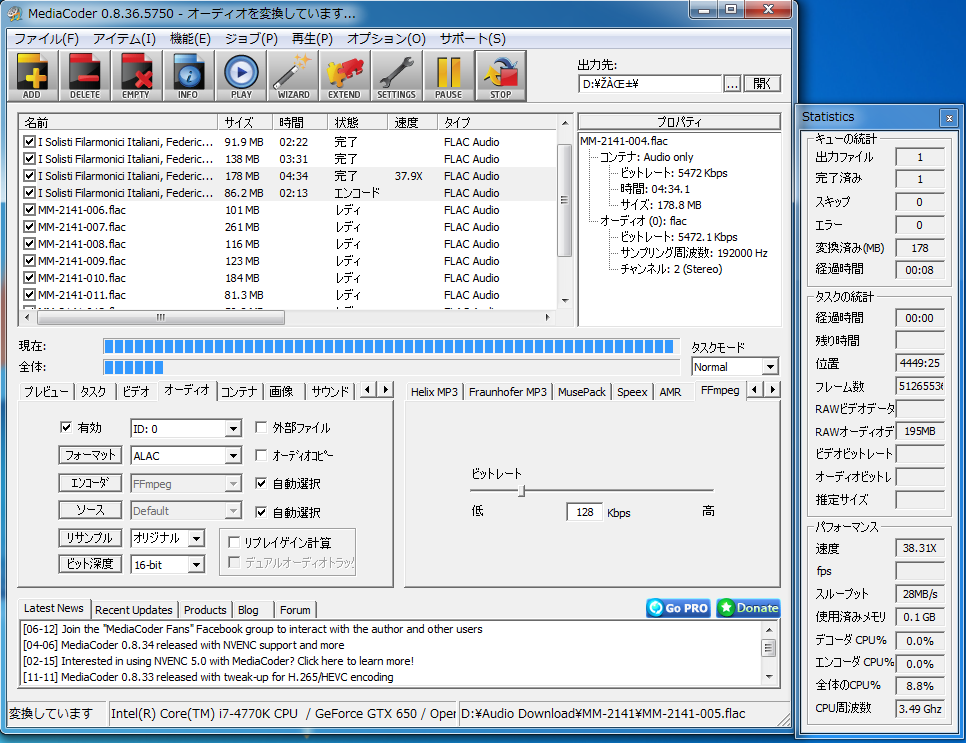The image size is (966, 743).
Task: Click the Donate button
Action: (749, 608)
